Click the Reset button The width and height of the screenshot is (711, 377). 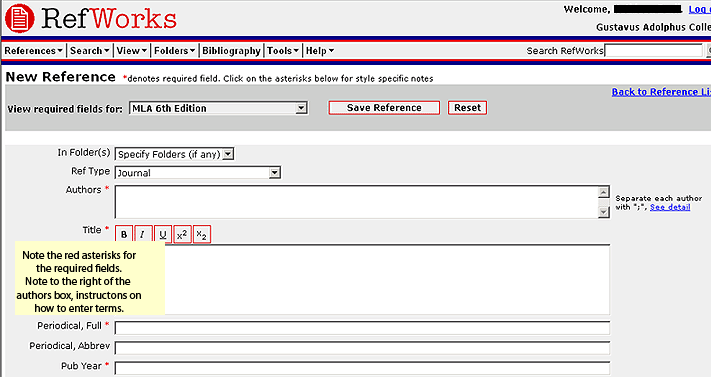(x=468, y=108)
